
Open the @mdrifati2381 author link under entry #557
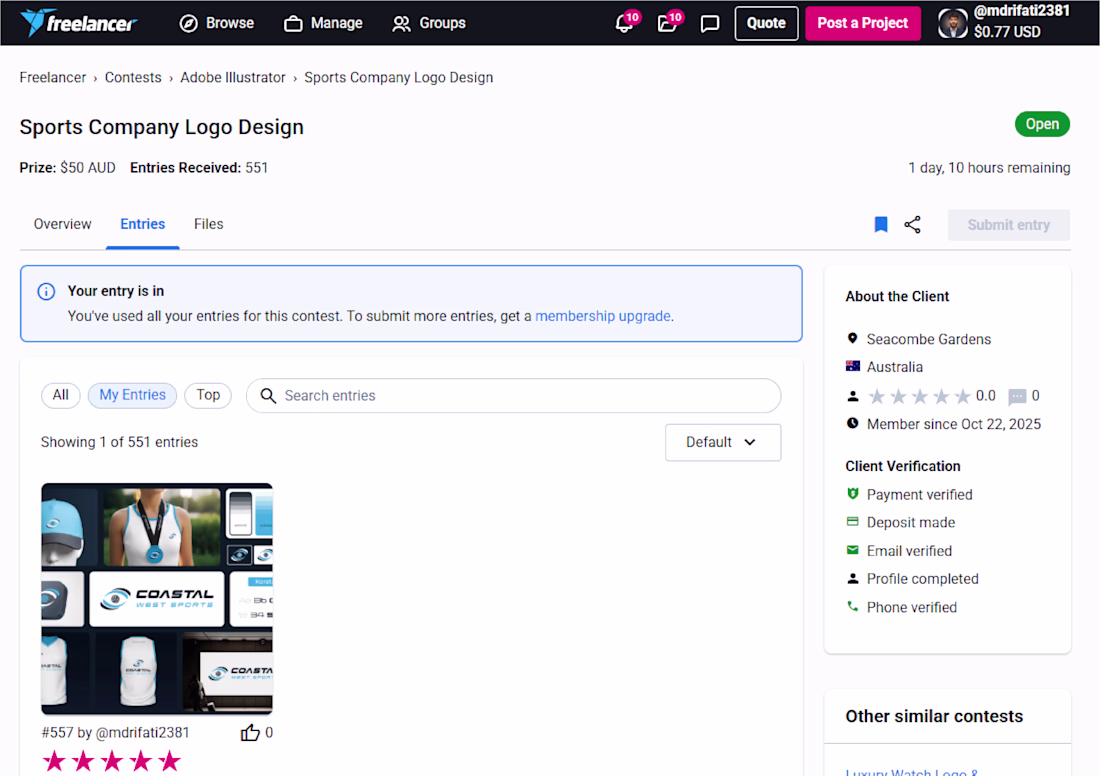[x=142, y=732]
